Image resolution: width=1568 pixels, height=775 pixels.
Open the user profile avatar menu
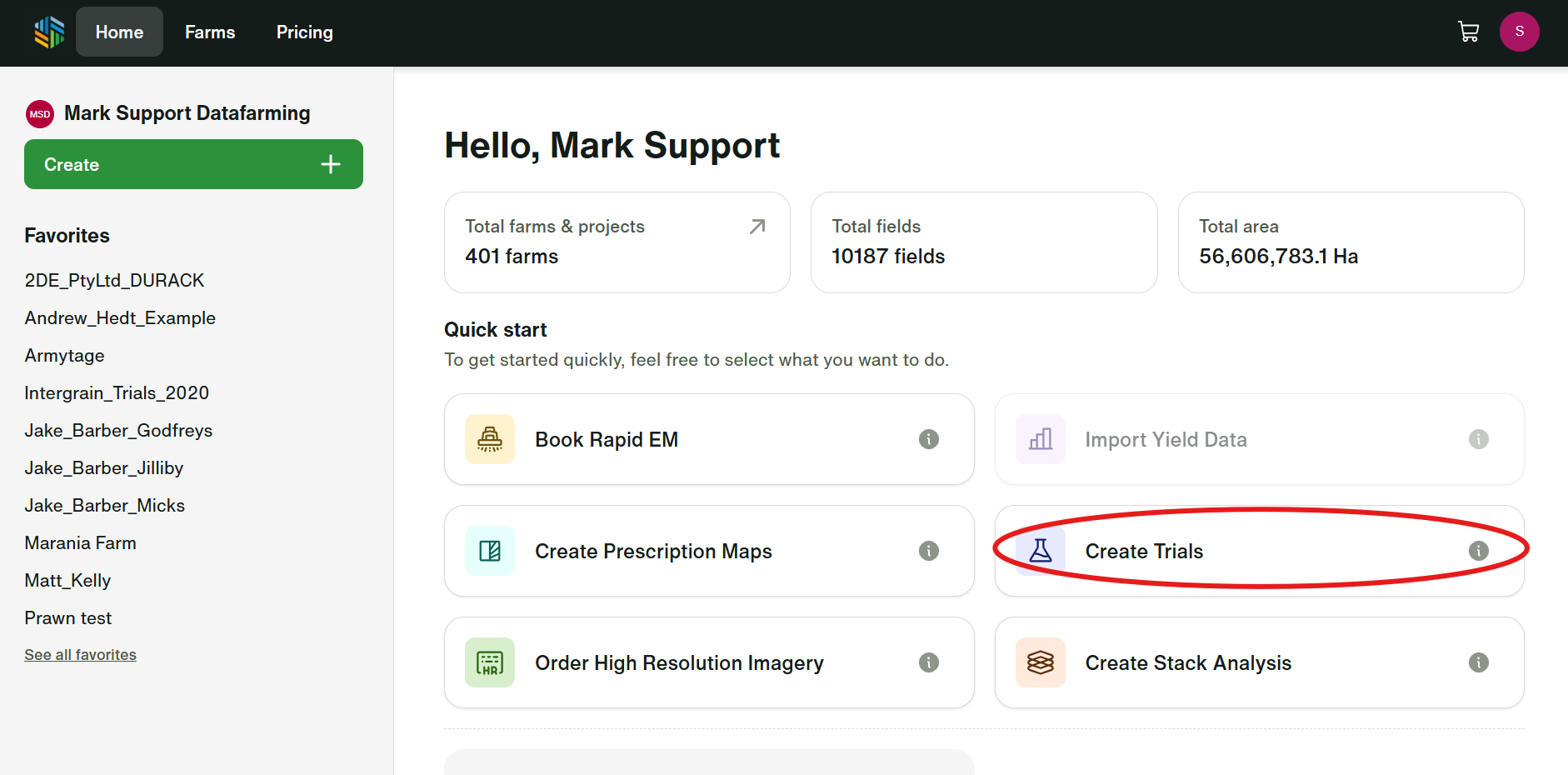coord(1519,32)
